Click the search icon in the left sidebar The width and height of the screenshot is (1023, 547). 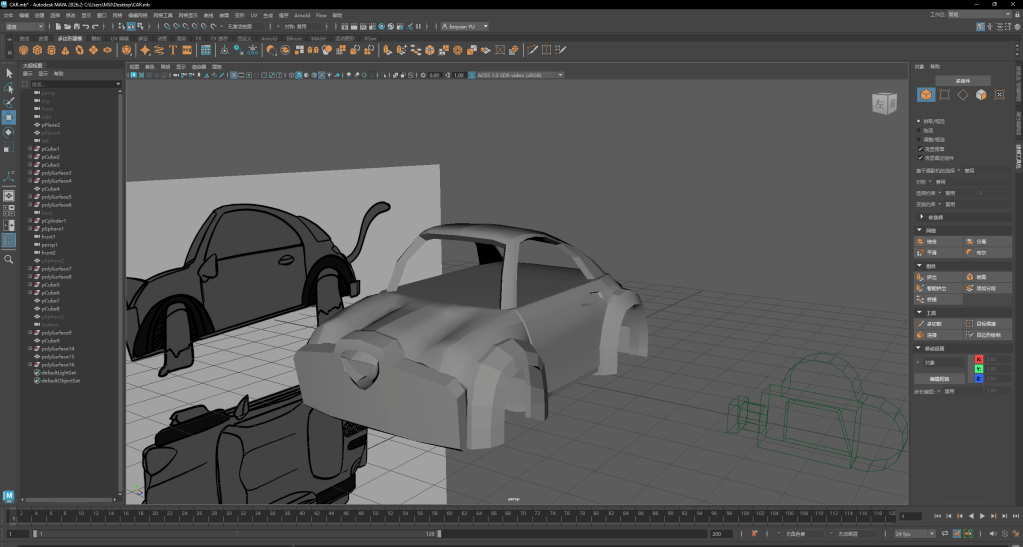click(9, 259)
